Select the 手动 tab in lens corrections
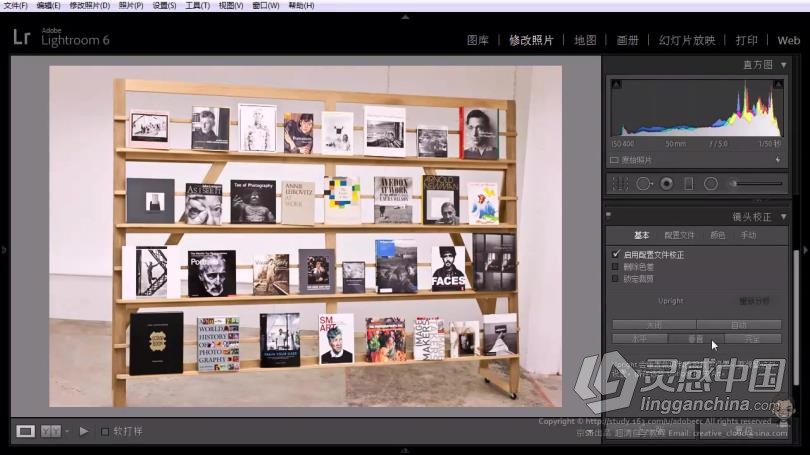 (x=748, y=235)
